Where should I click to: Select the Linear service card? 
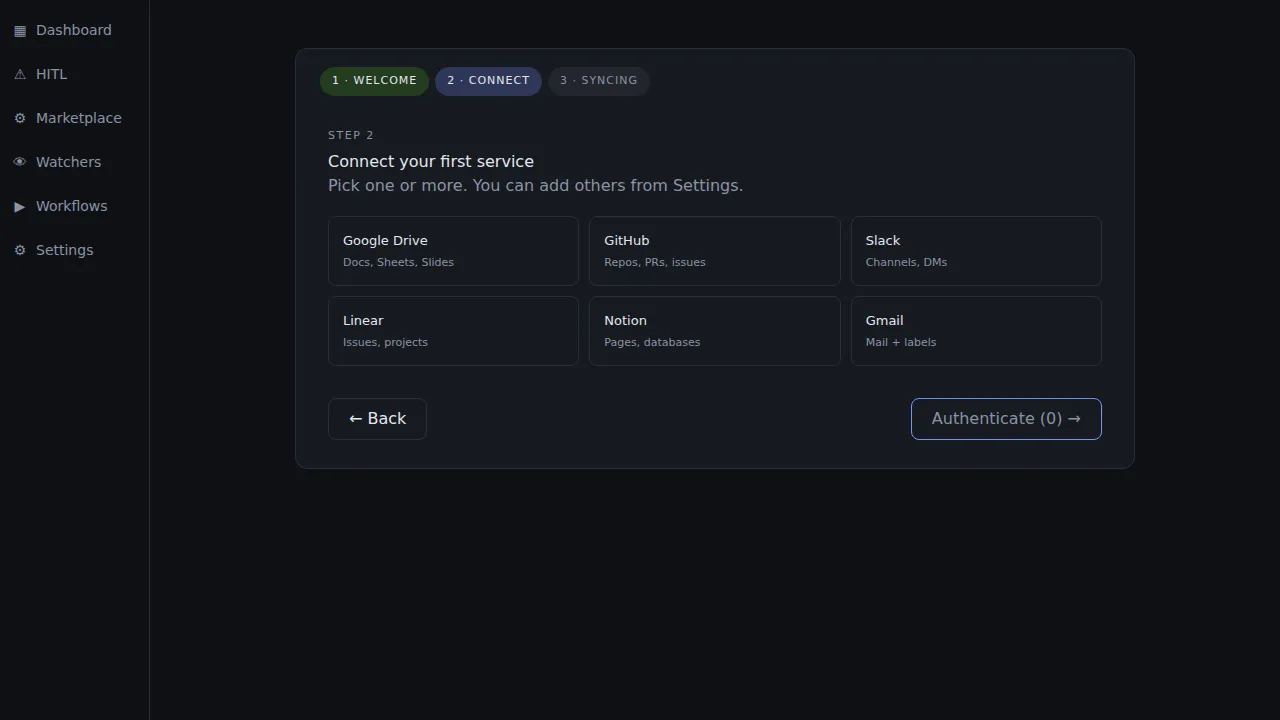[453, 331]
